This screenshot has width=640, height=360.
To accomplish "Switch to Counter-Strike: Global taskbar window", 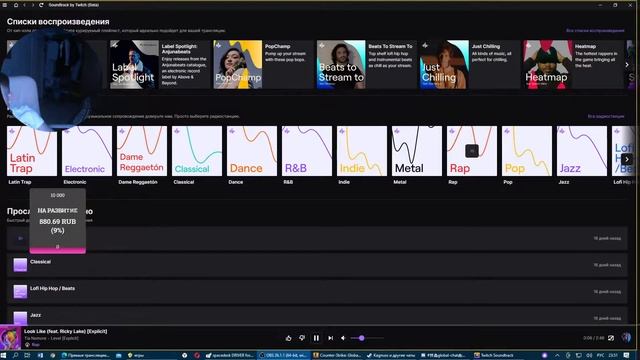I will pos(337,356).
